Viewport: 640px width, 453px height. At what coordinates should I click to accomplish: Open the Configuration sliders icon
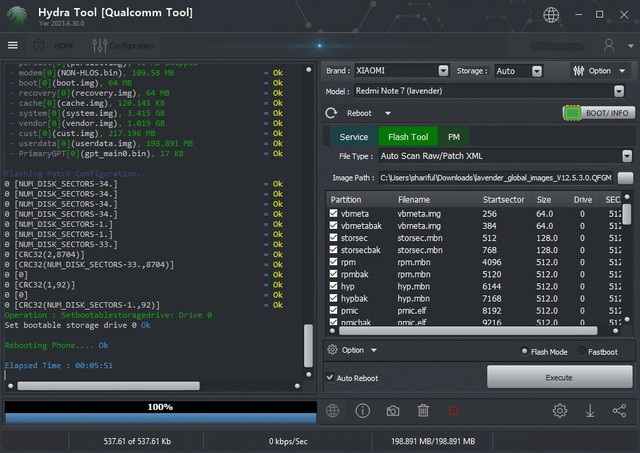point(100,46)
